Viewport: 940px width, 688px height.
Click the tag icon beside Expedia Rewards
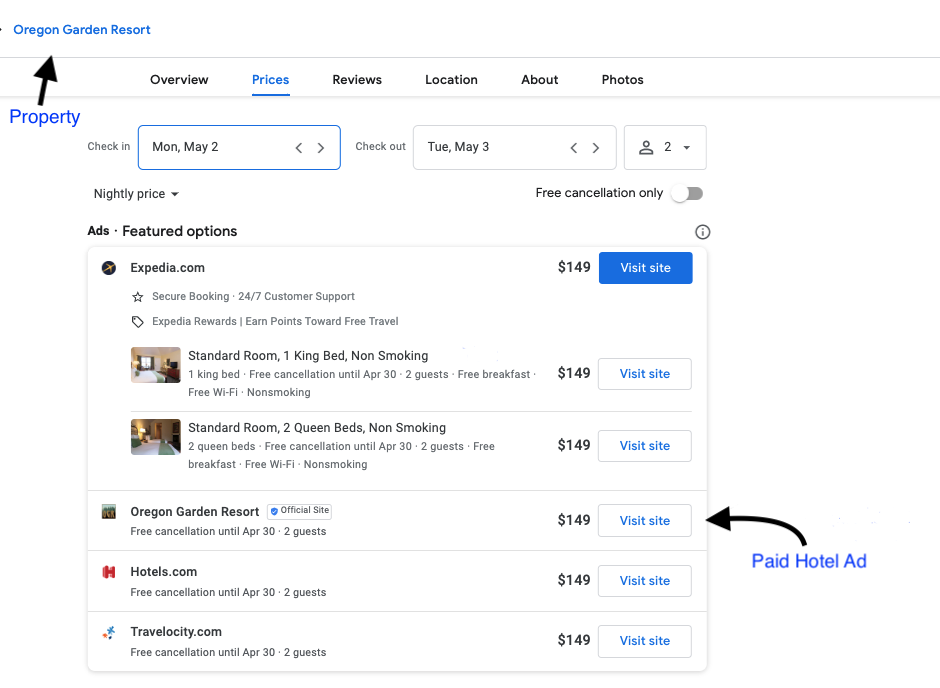click(138, 322)
